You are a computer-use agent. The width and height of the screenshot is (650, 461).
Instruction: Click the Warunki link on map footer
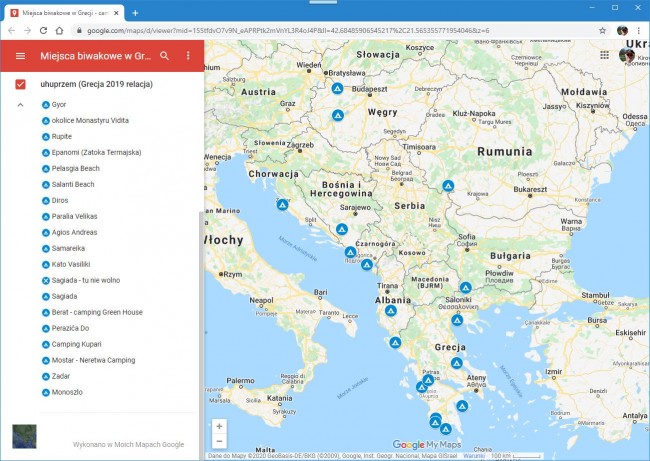[471, 456]
